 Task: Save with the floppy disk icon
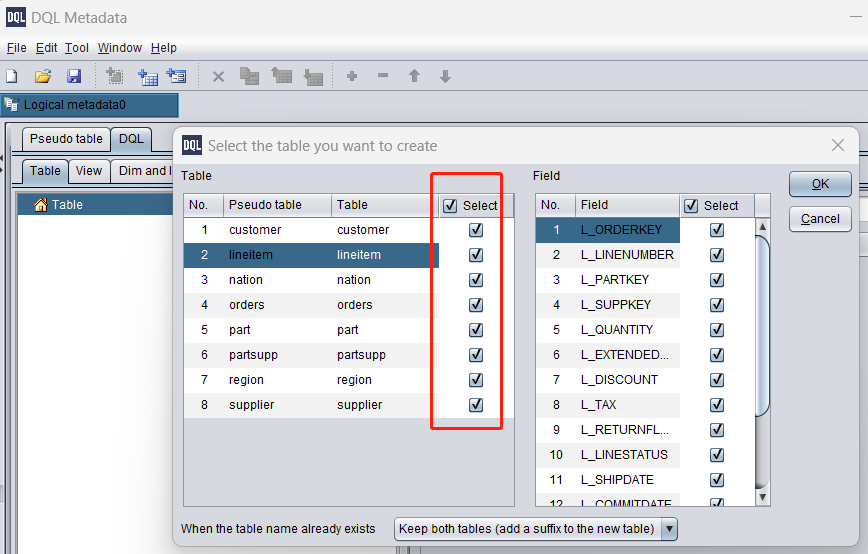pyautogui.click(x=74, y=76)
